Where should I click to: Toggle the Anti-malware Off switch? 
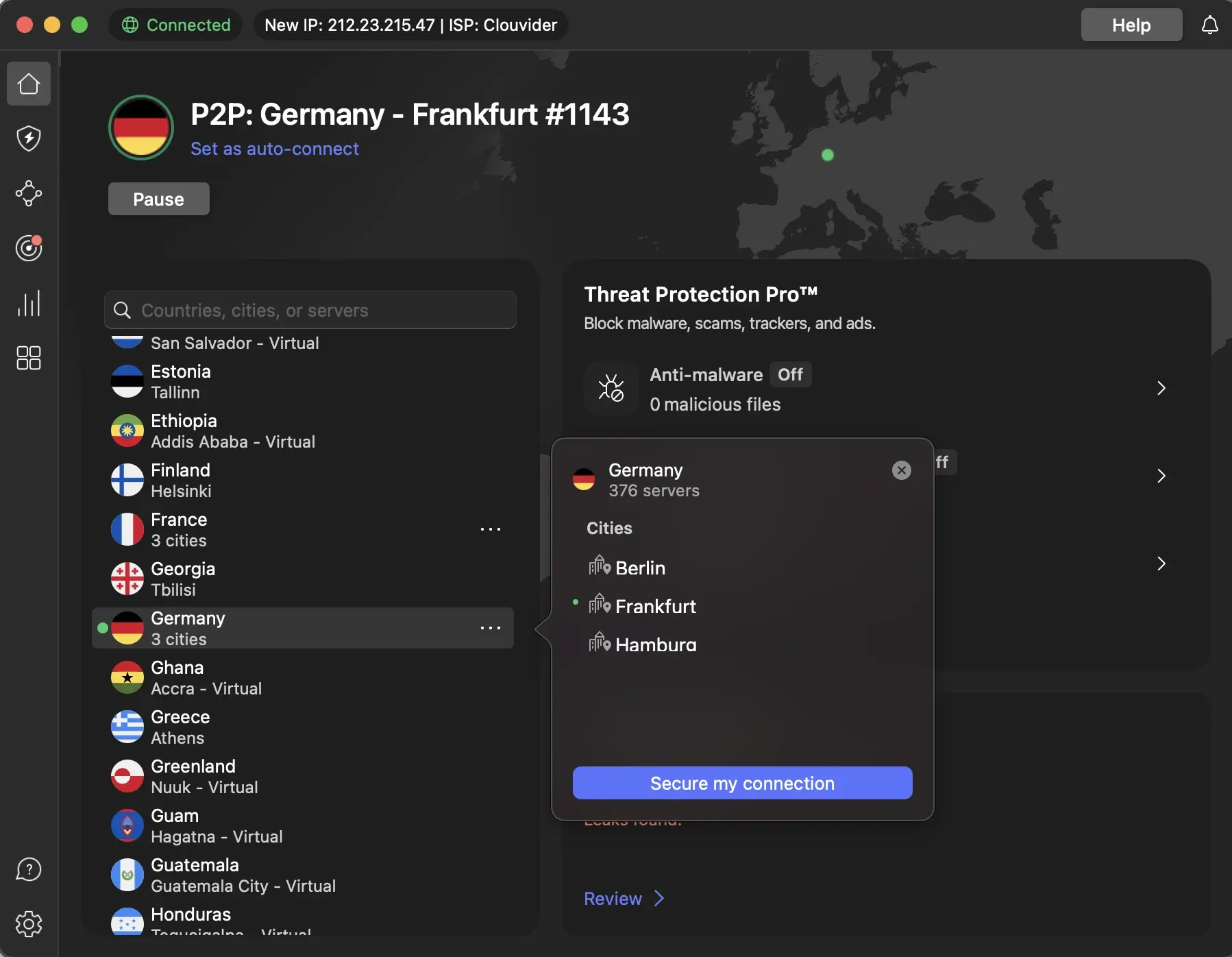[790, 374]
